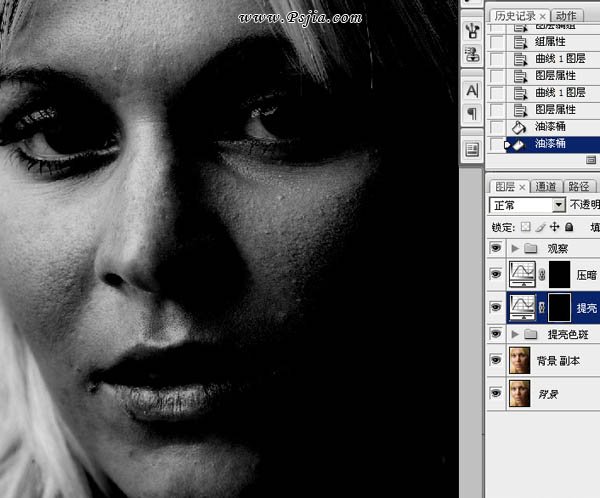Viewport: 600px width, 498px height.
Task: Switch to the 历史记录 tab
Action: (515, 16)
